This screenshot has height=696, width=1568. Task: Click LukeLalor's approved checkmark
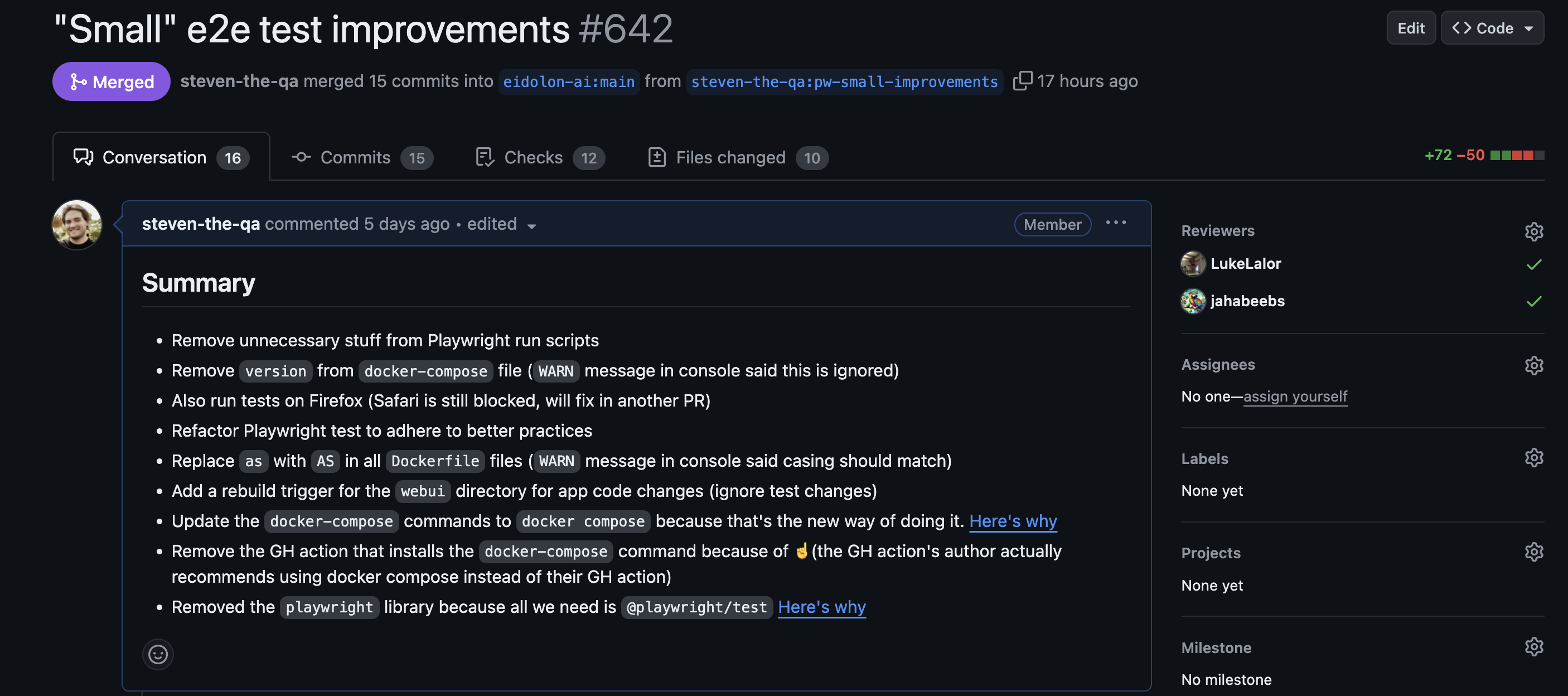[1533, 264]
